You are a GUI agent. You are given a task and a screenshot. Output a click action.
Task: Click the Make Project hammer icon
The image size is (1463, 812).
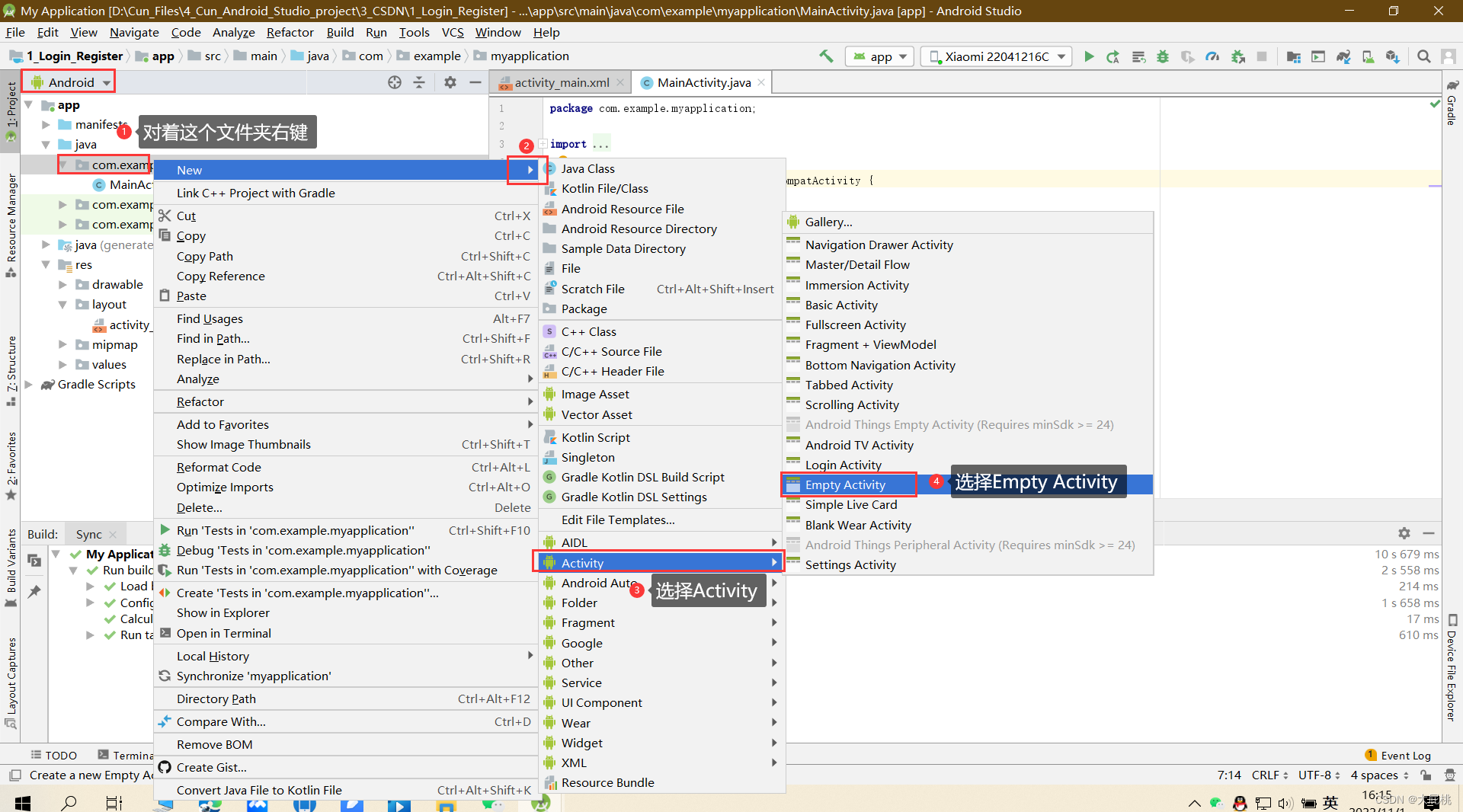(826, 56)
